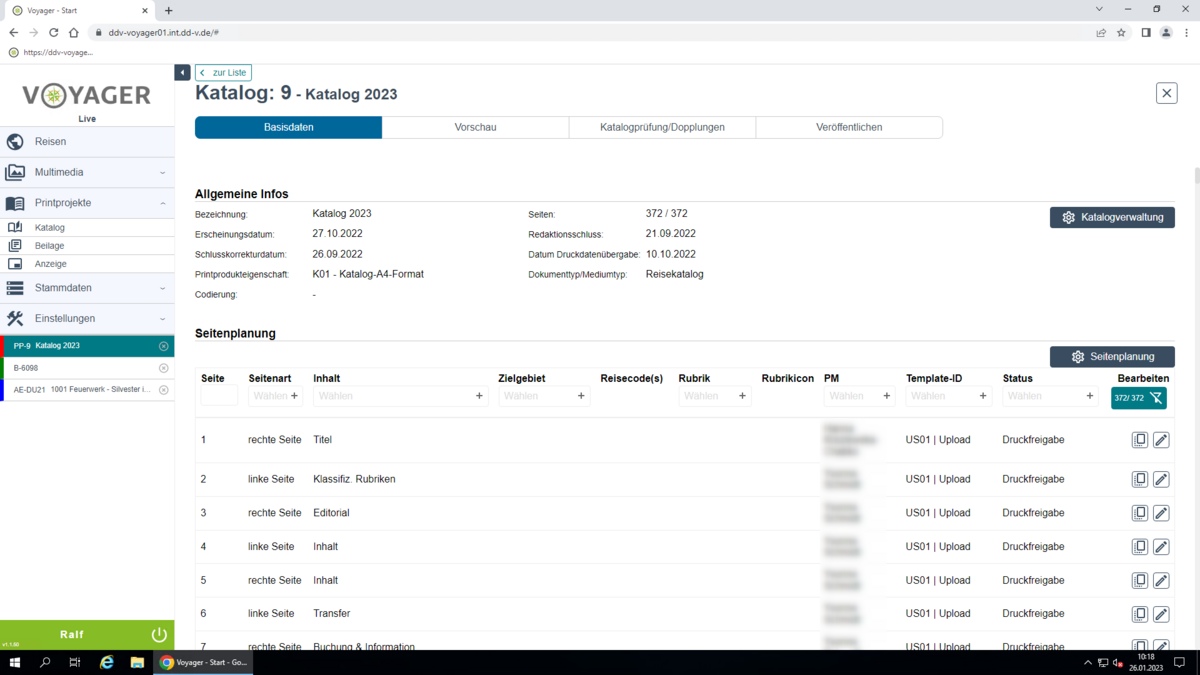Close the B-6098 open item

pos(164,368)
